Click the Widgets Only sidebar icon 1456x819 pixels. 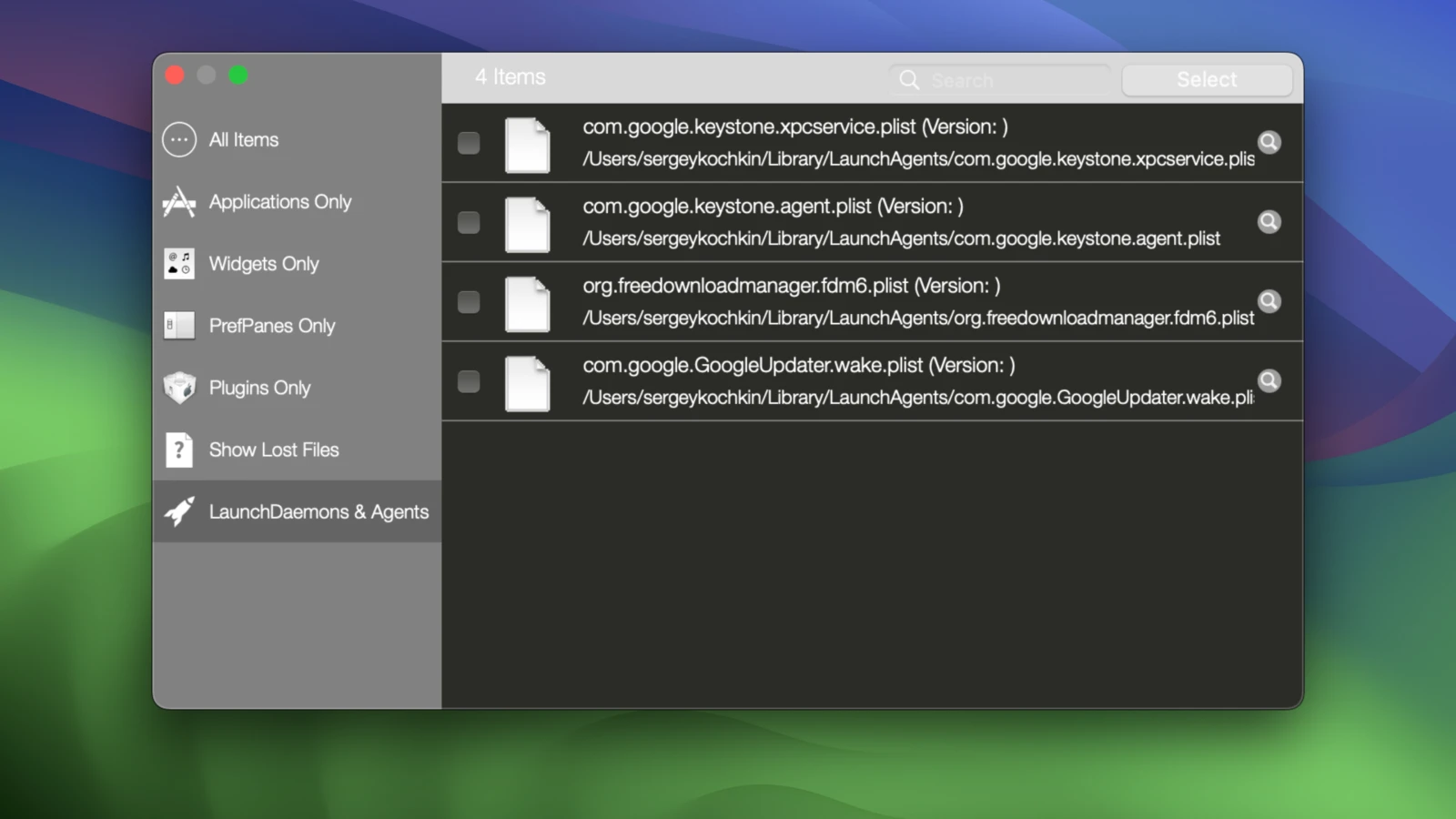179,264
